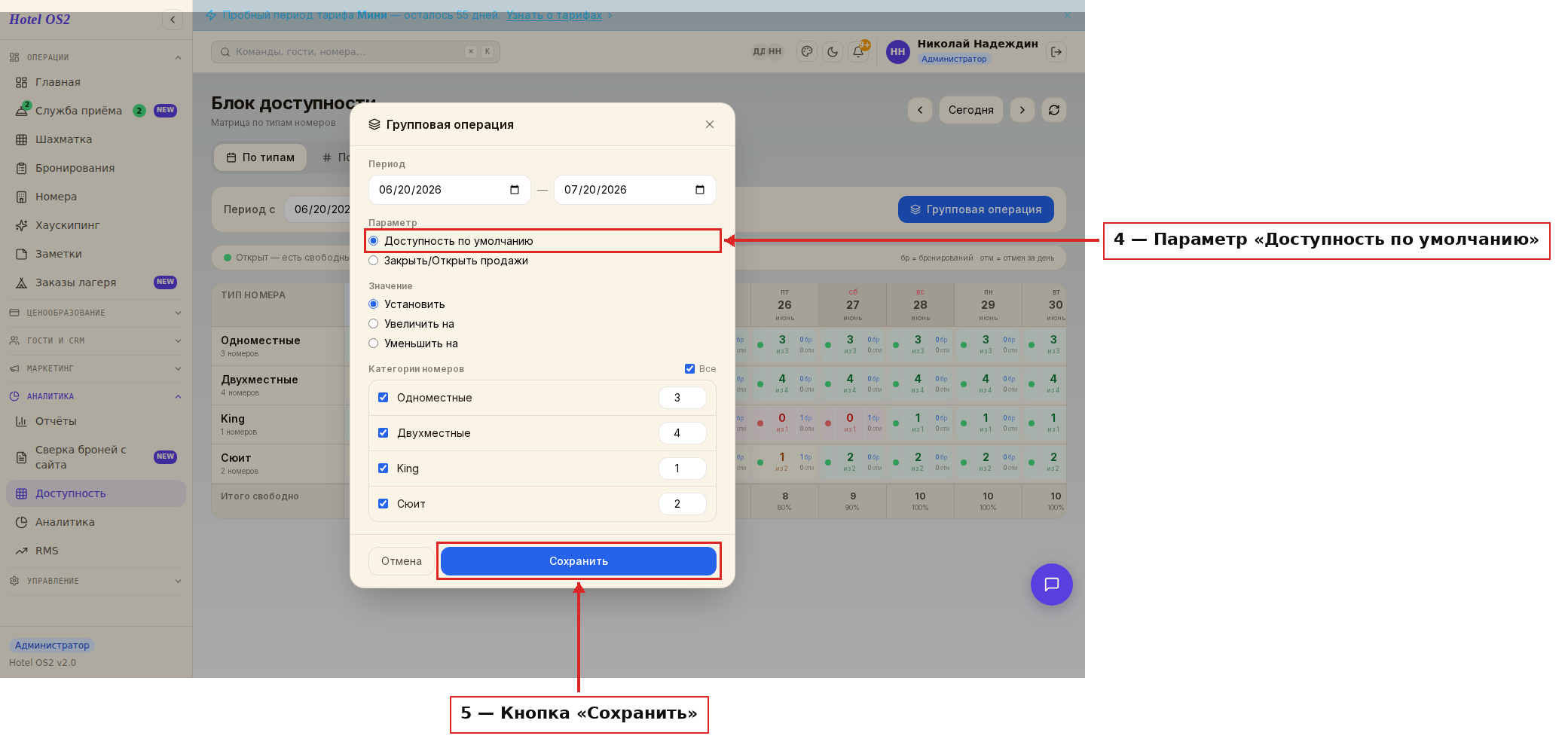The width and height of the screenshot is (1568, 751).
Task: Open the calendar picker for the start date
Action: (515, 190)
